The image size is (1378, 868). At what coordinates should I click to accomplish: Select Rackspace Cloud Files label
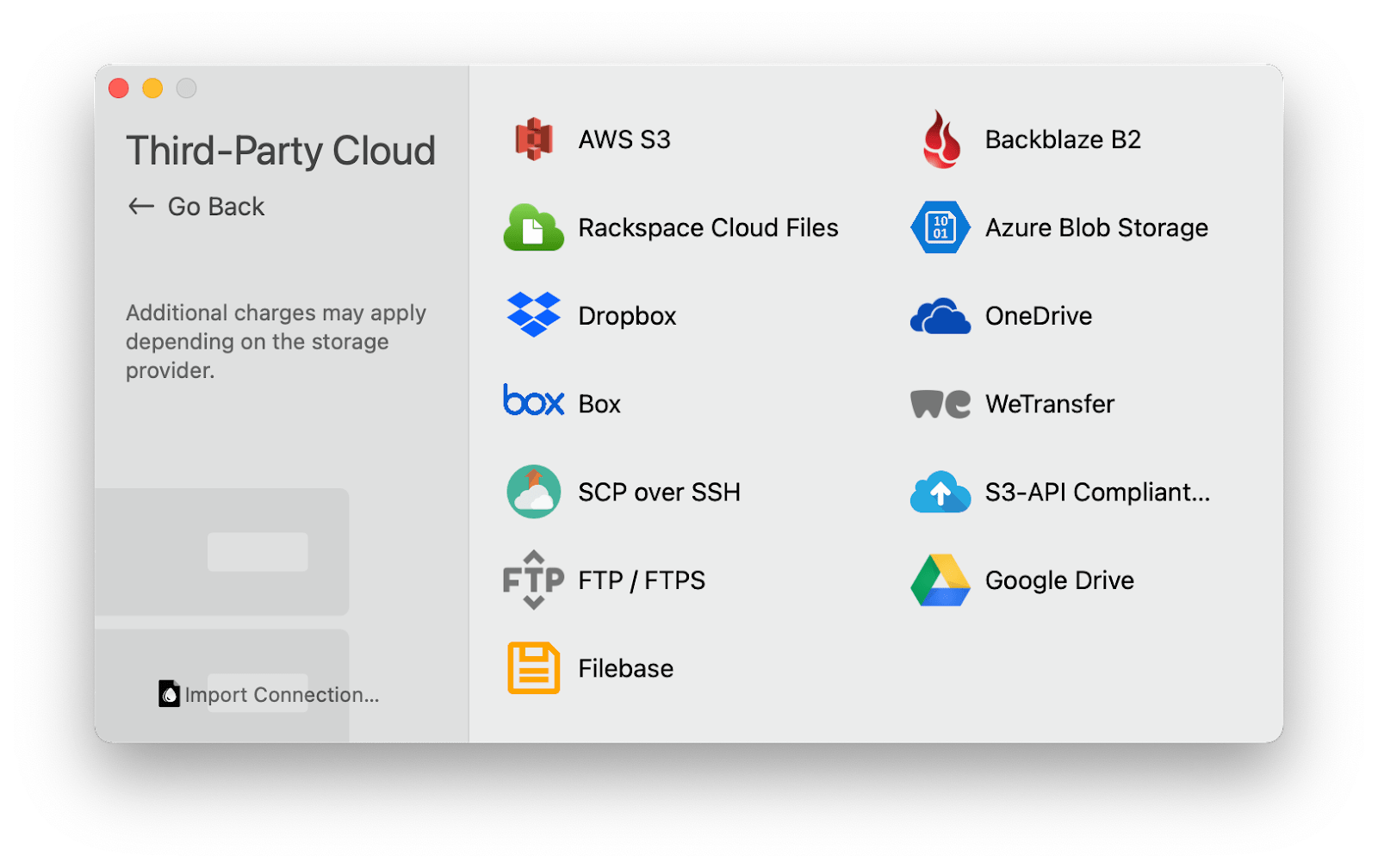pos(708,227)
